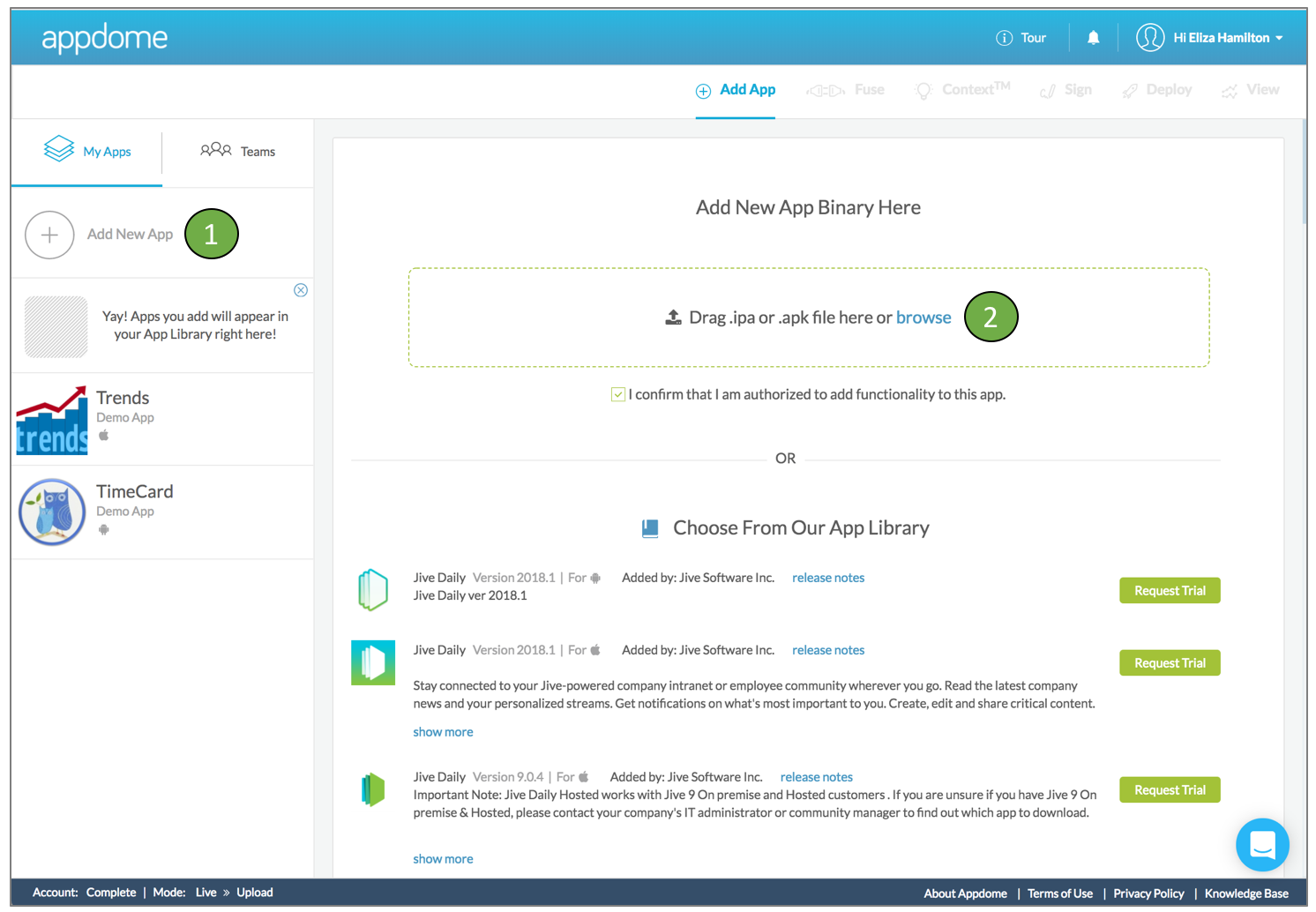Select the Deploy step tab
This screenshot has height=912, width=1316.
pos(1156,90)
